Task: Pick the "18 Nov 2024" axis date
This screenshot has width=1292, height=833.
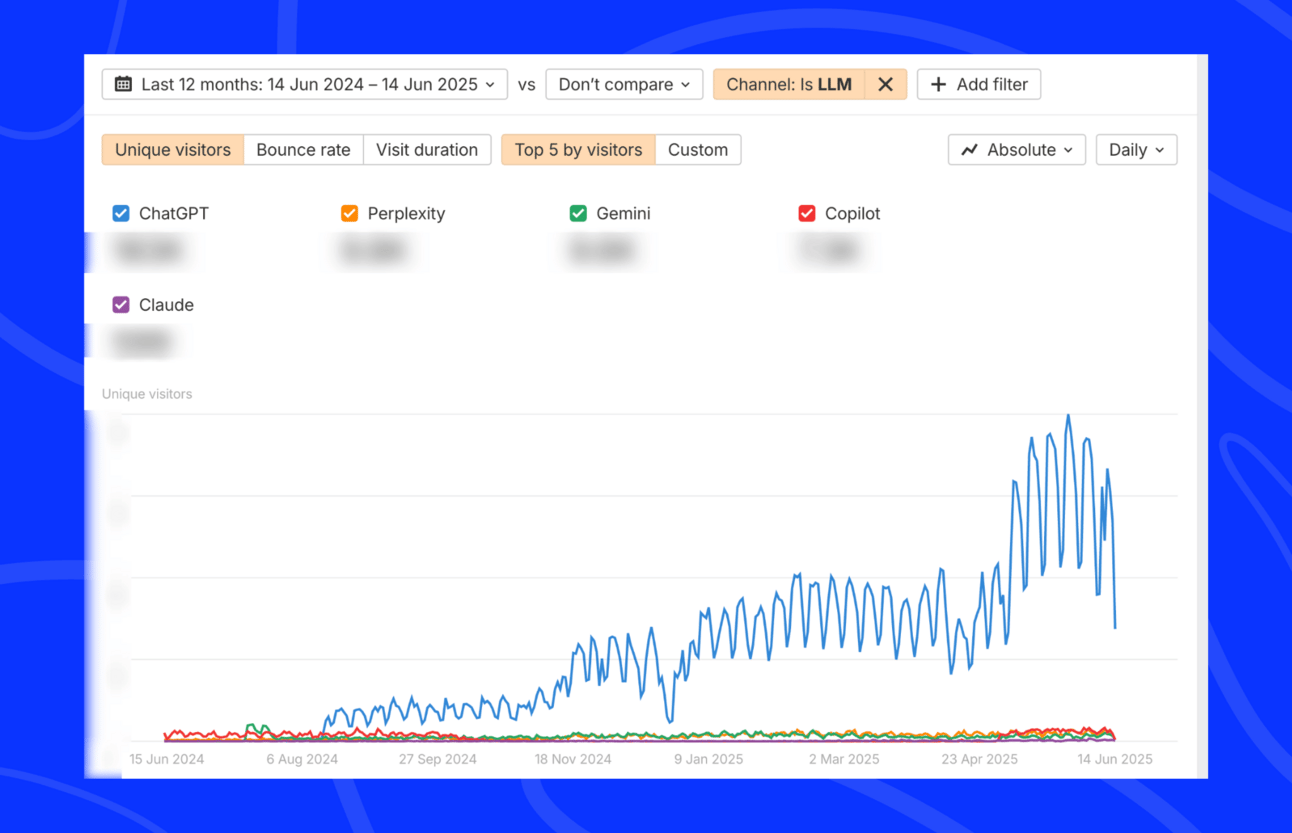Action: (x=573, y=759)
